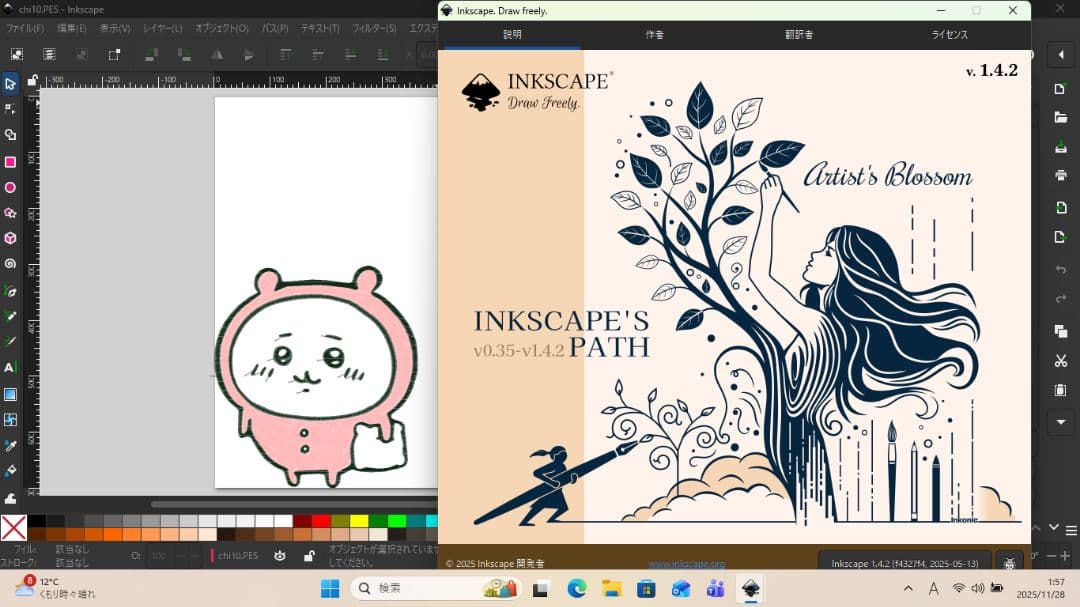The width and height of the screenshot is (1080, 607).
Task: Select the Dropper color picker tool
Action: [x=10, y=446]
